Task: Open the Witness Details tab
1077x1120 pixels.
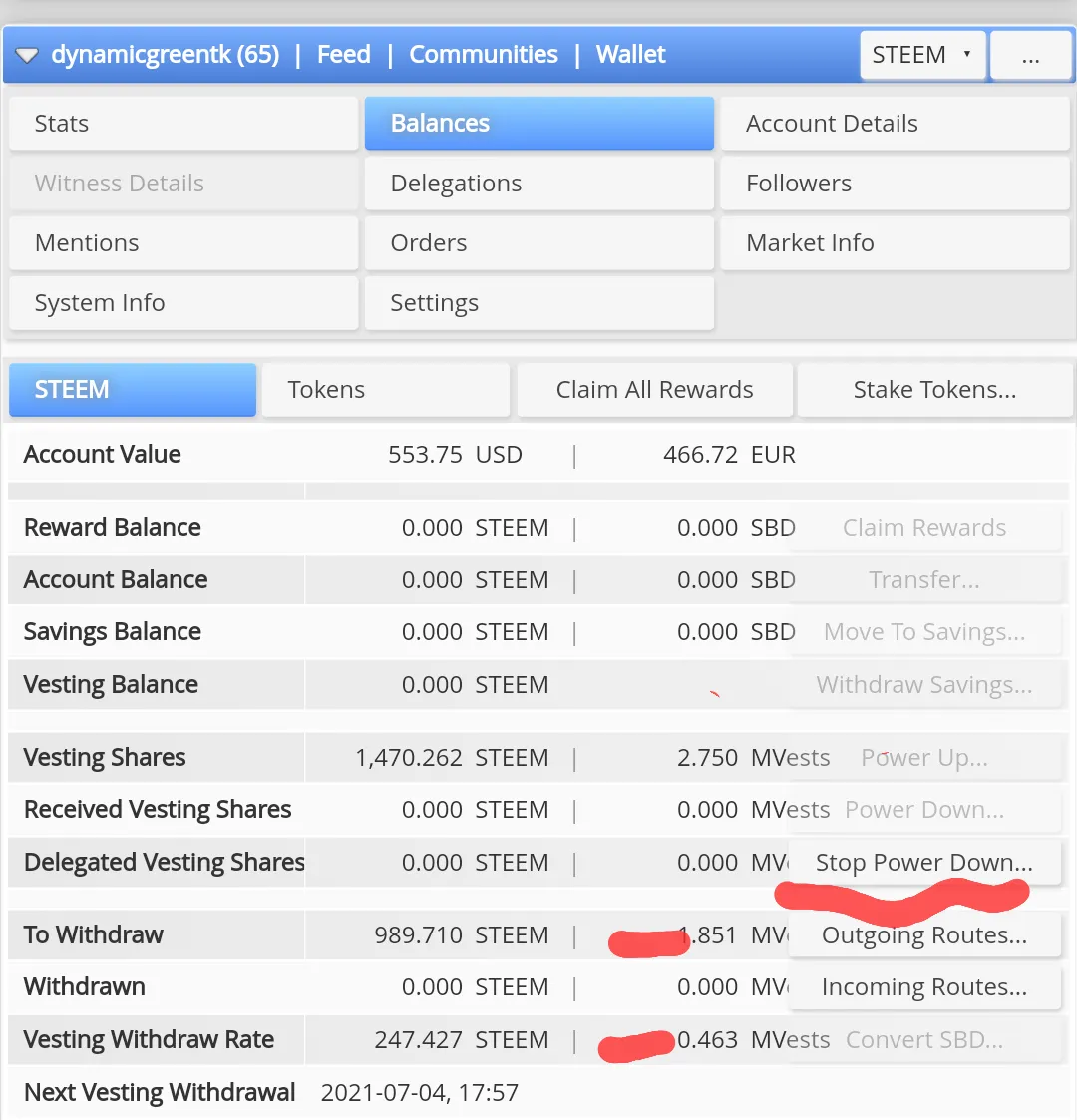Action: point(183,184)
